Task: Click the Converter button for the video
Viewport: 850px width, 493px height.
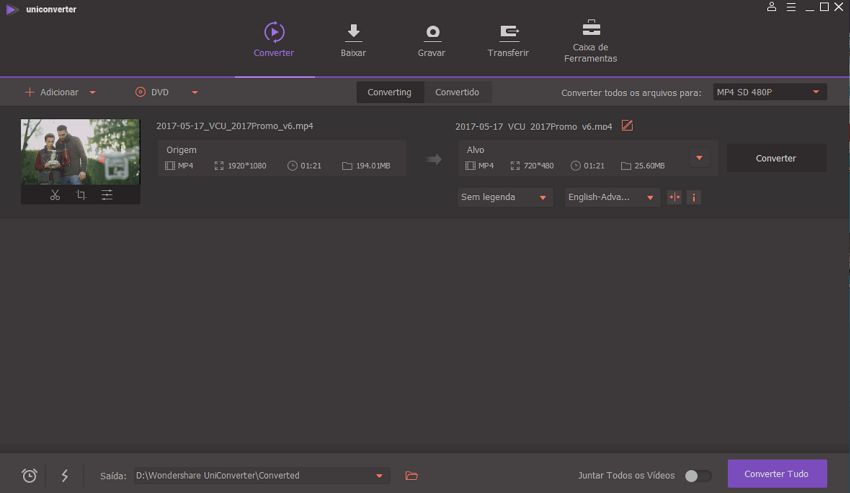Action: click(776, 158)
